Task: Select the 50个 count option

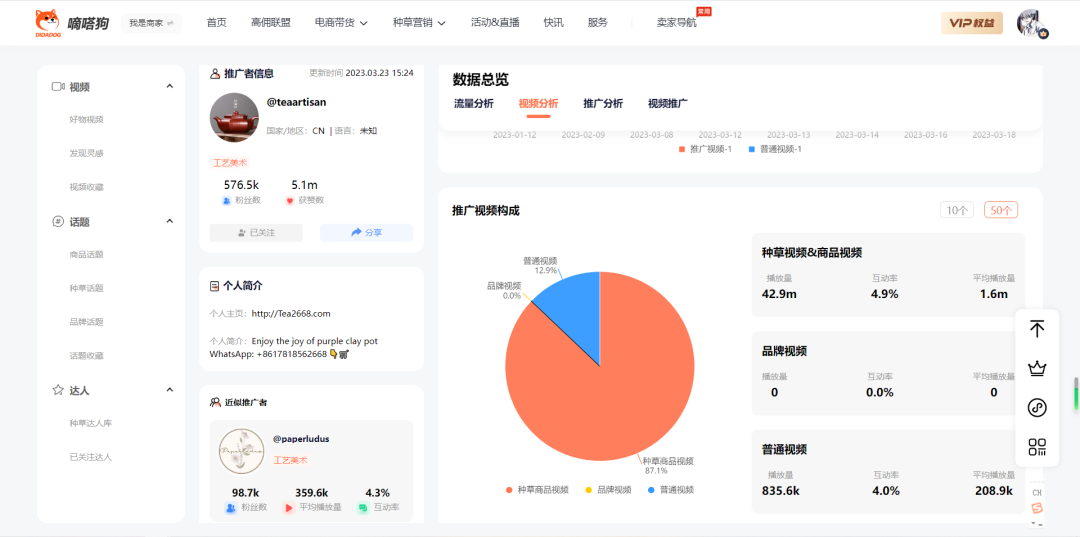Action: click(1001, 211)
